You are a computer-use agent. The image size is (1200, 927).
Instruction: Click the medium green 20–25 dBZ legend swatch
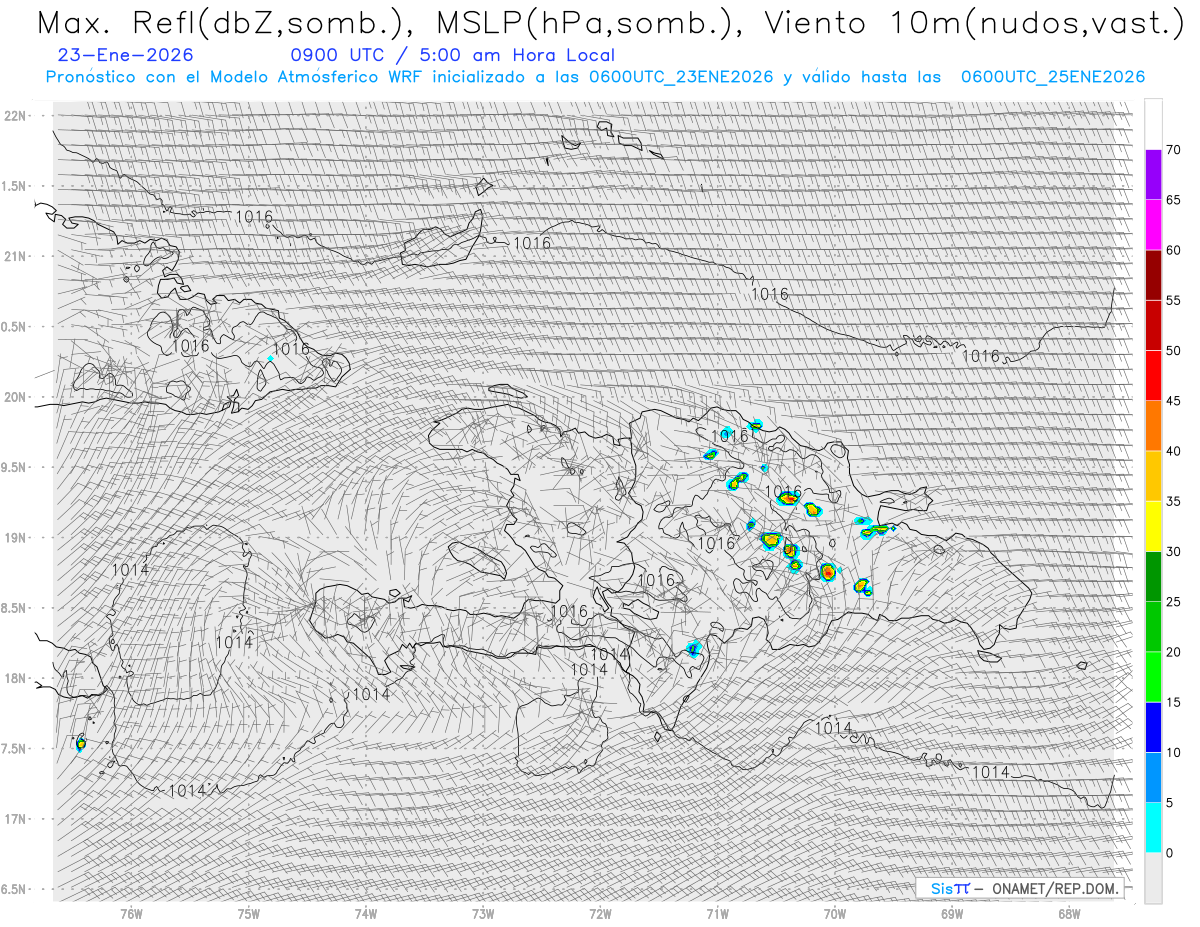pos(1153,627)
